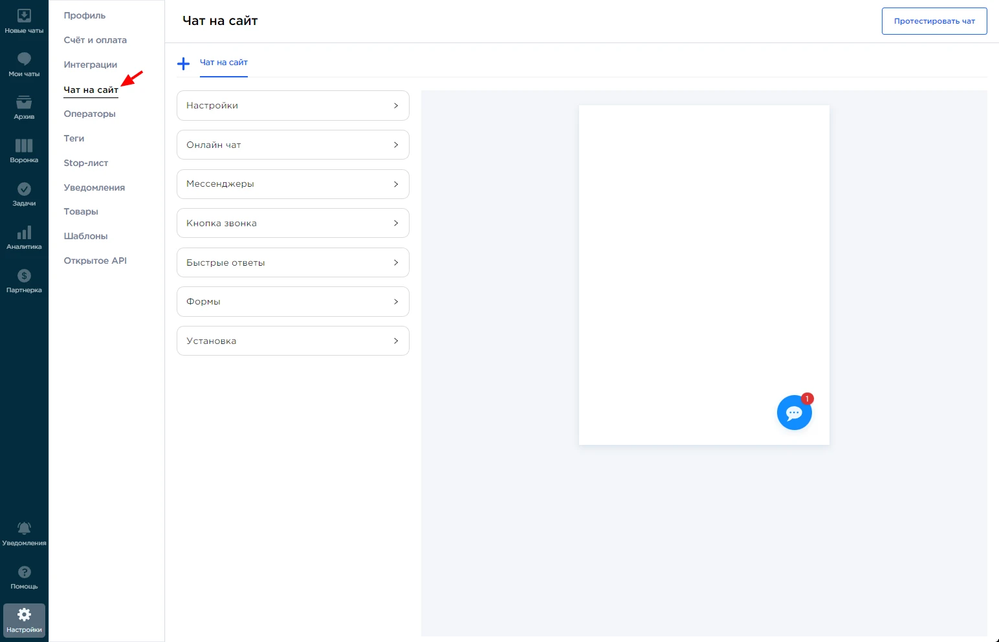The image size is (999, 642).
Task: Open Аналитика bar chart icon
Action: 24,233
